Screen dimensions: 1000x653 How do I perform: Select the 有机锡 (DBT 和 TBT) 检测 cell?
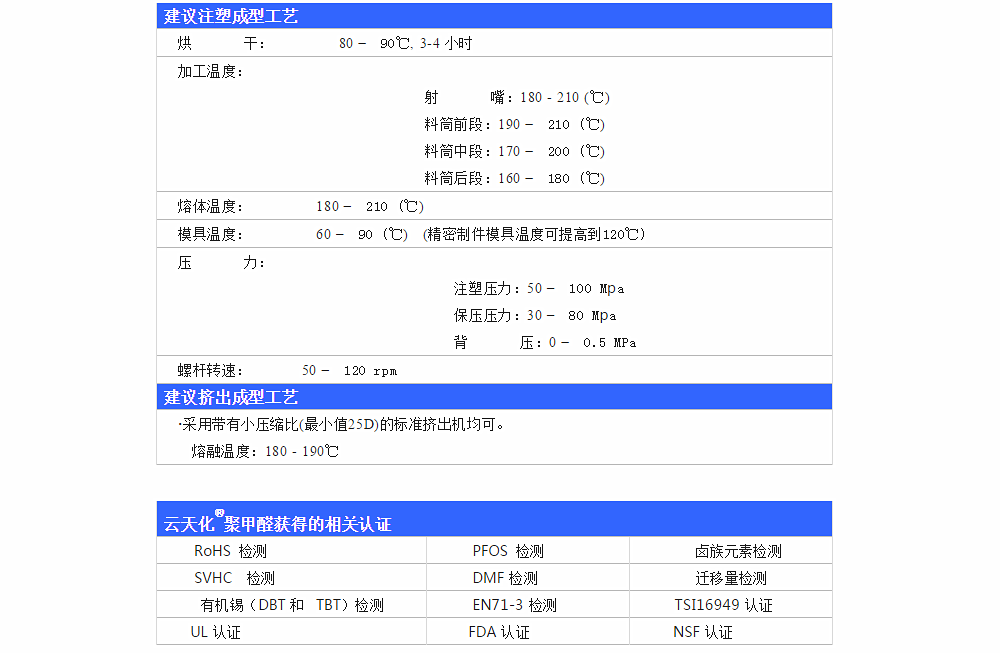click(292, 605)
